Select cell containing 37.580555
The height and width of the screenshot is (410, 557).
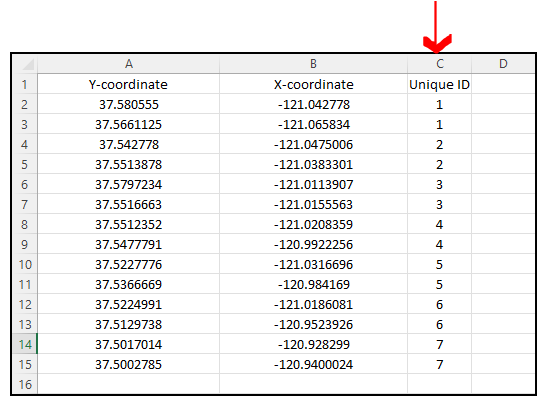click(x=129, y=104)
